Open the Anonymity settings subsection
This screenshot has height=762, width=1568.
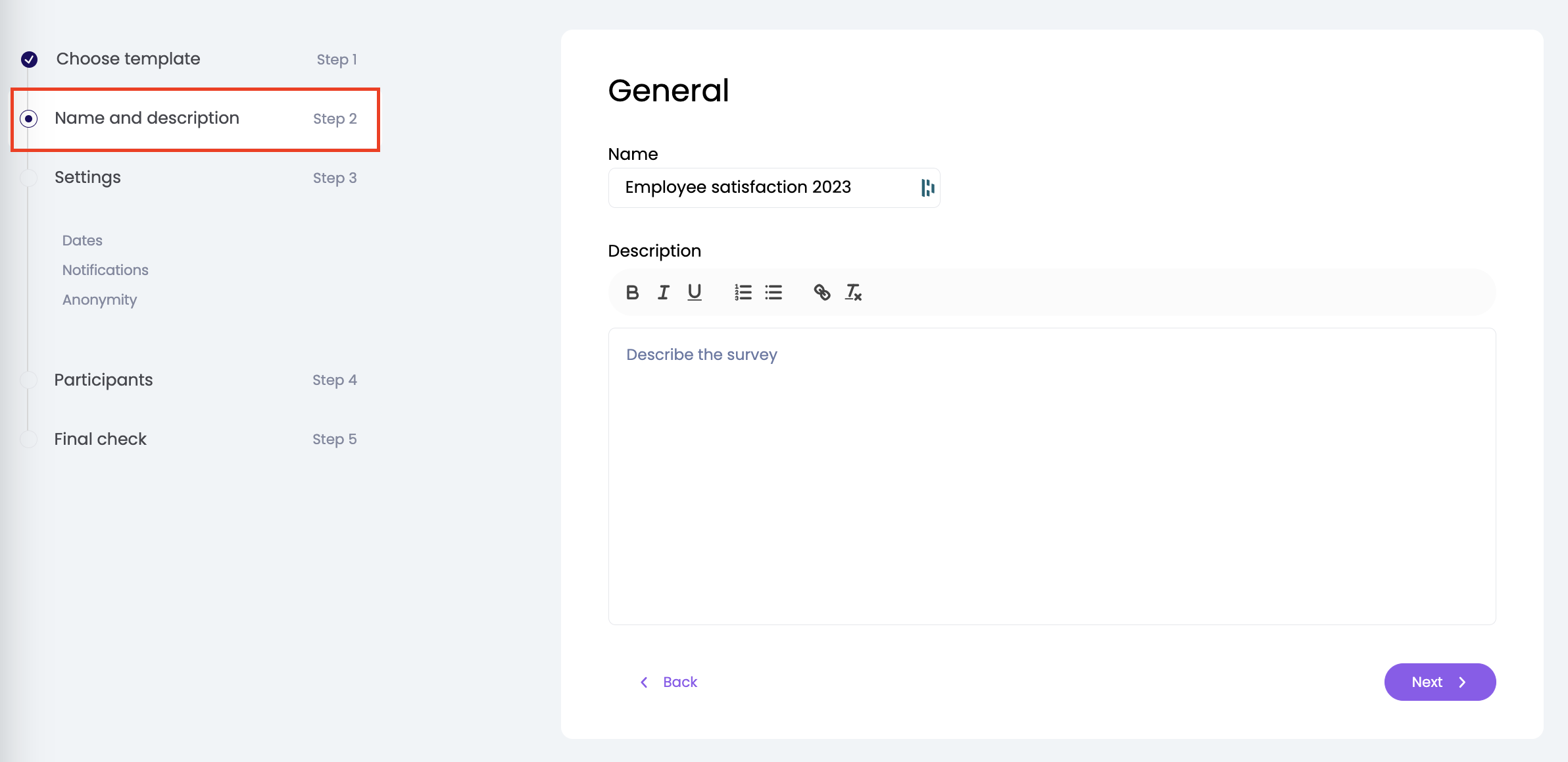pos(99,299)
